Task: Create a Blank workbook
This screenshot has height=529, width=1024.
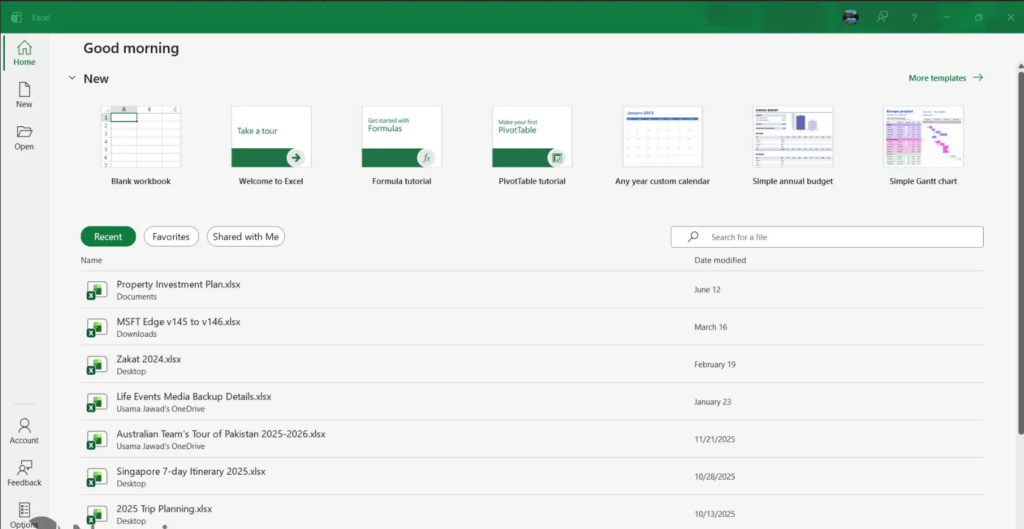Action: 140,146
